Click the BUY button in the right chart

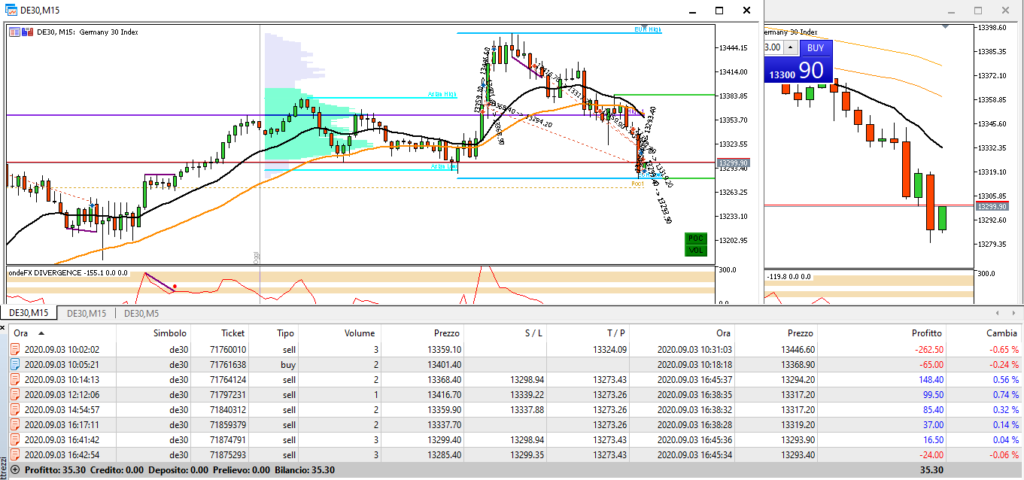[816, 48]
